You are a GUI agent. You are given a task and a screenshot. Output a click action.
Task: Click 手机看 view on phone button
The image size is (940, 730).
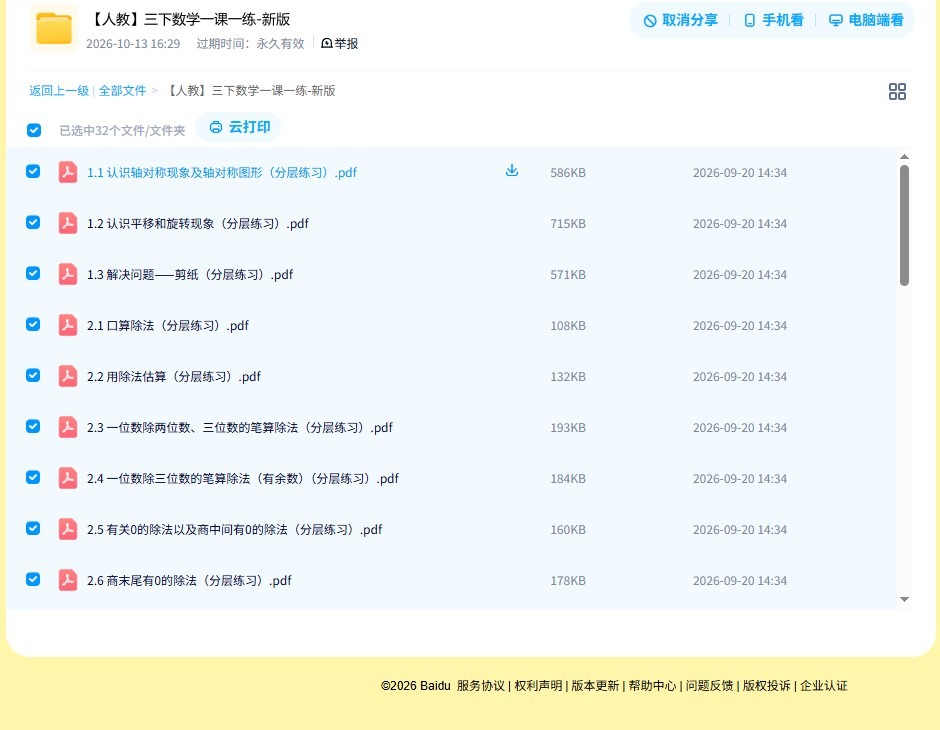click(773, 20)
